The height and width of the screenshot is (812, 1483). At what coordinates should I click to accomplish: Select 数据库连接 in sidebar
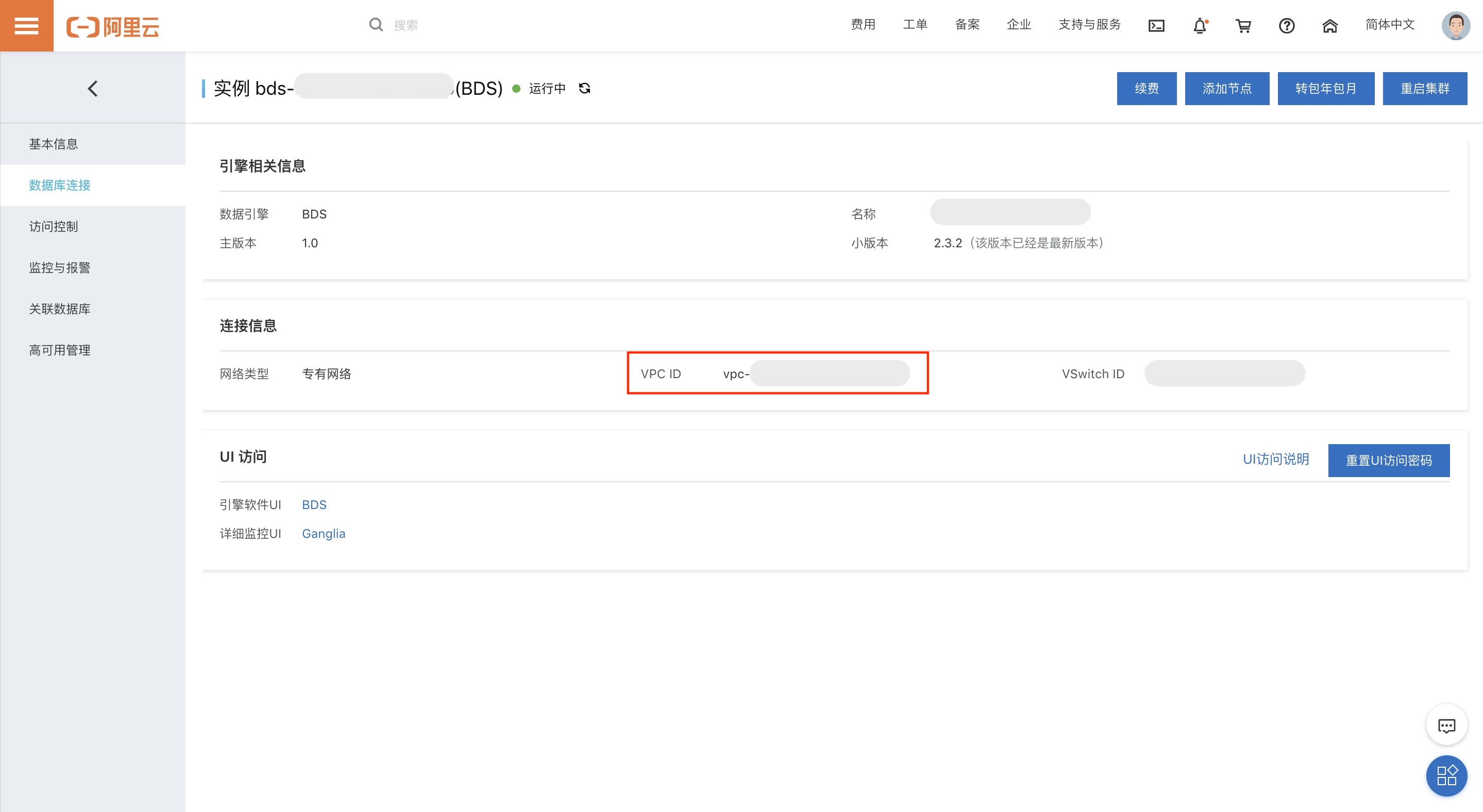pos(93,185)
